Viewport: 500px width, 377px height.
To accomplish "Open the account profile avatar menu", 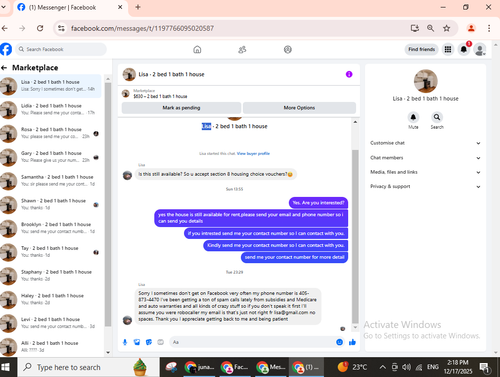I will pyautogui.click(x=480, y=50).
